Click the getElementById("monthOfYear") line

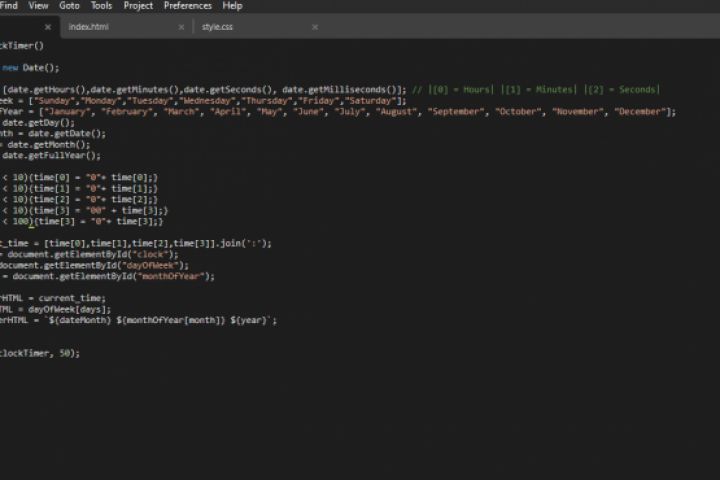tap(107, 277)
